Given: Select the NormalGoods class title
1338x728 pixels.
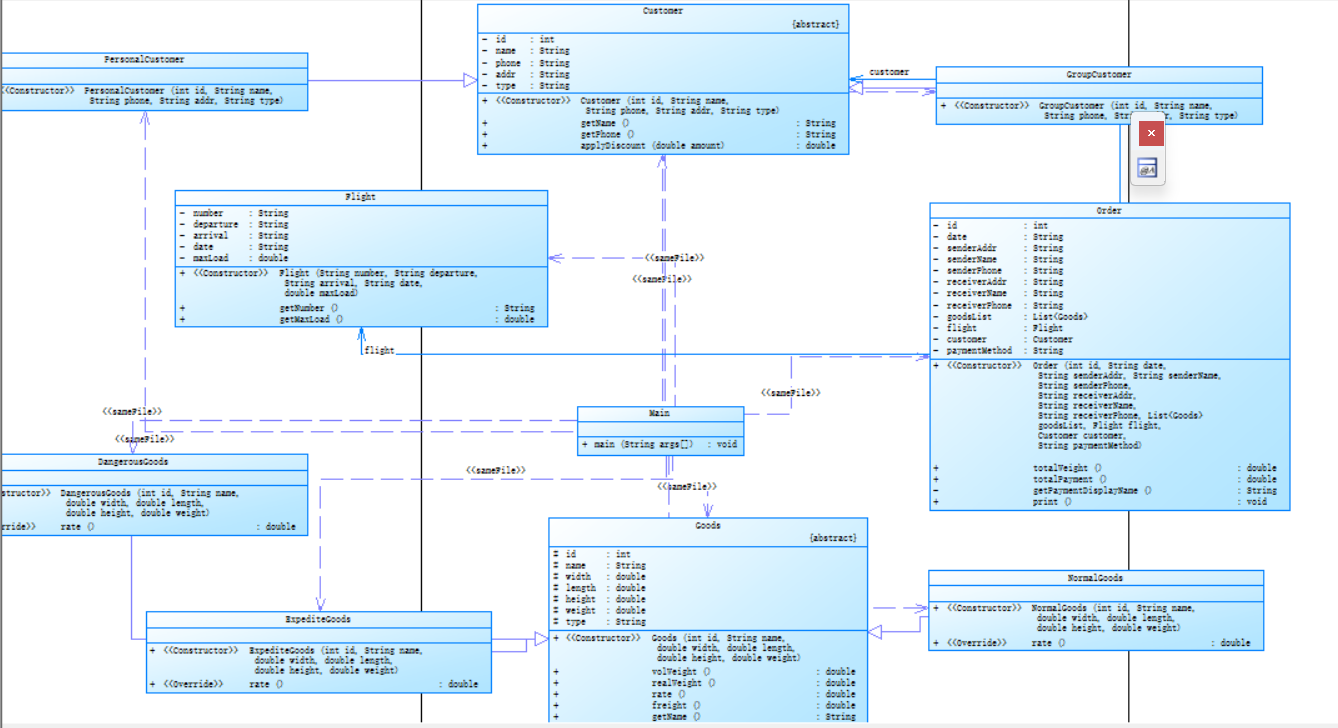Looking at the screenshot, I should click(x=1095, y=578).
